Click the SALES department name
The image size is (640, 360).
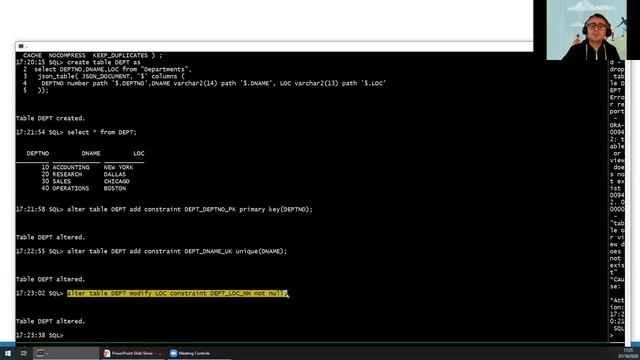pos(62,181)
